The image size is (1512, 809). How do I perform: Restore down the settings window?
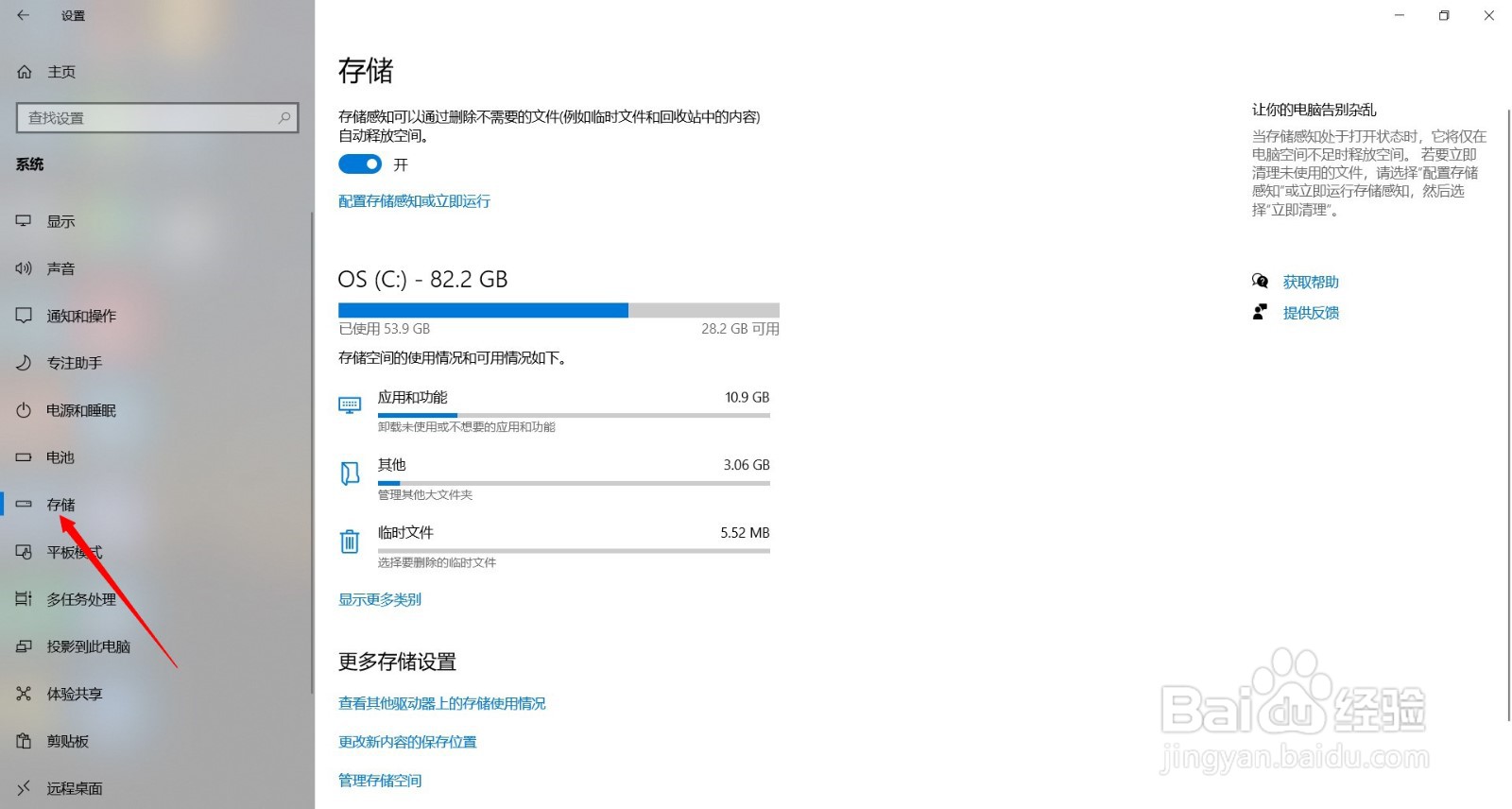1444,15
